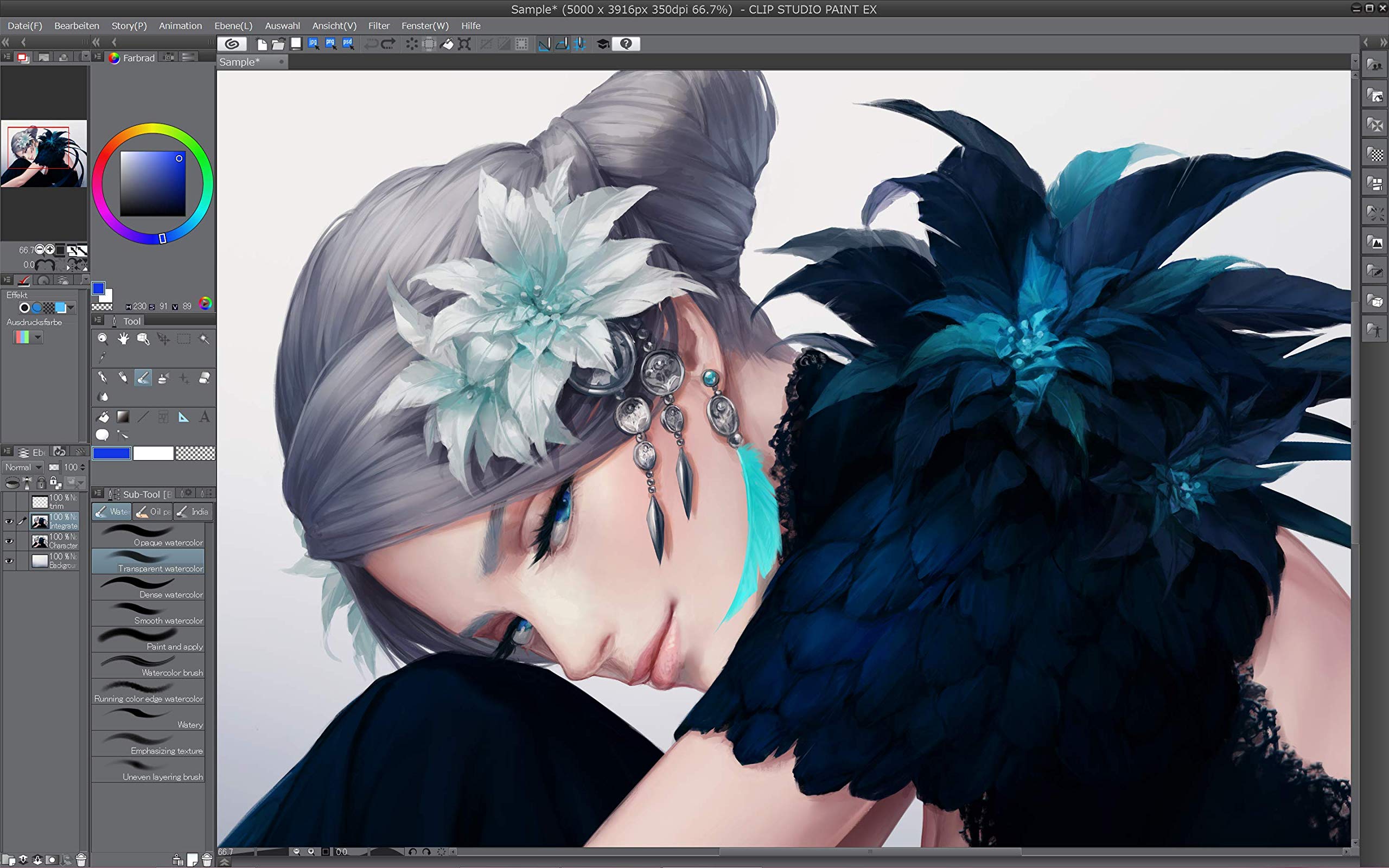Select the blue main color swatch bar
The image size is (1389, 868).
pyautogui.click(x=112, y=454)
